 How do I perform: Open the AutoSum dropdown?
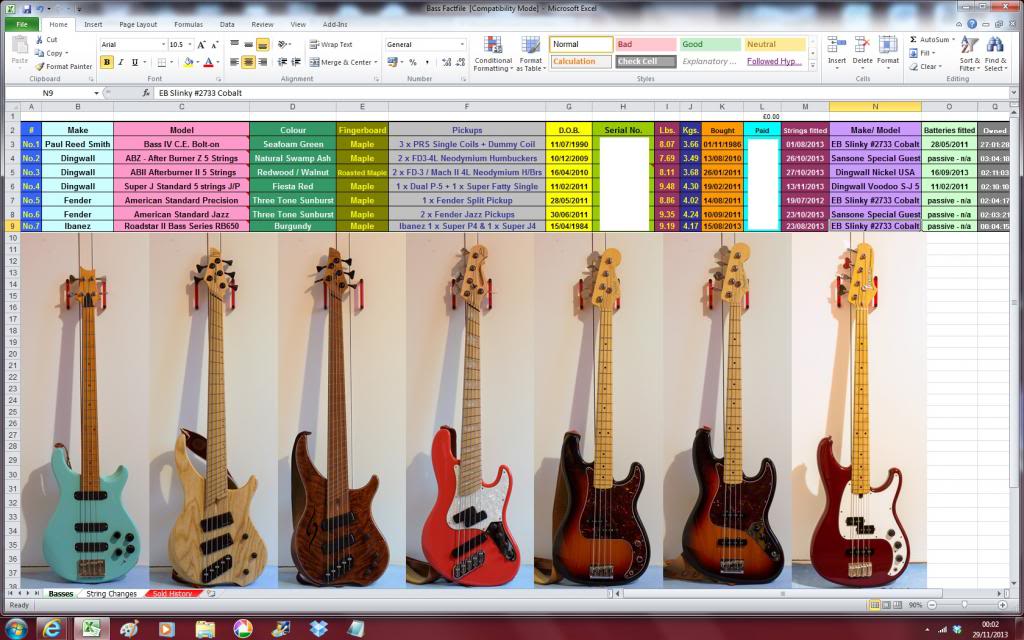tap(953, 40)
